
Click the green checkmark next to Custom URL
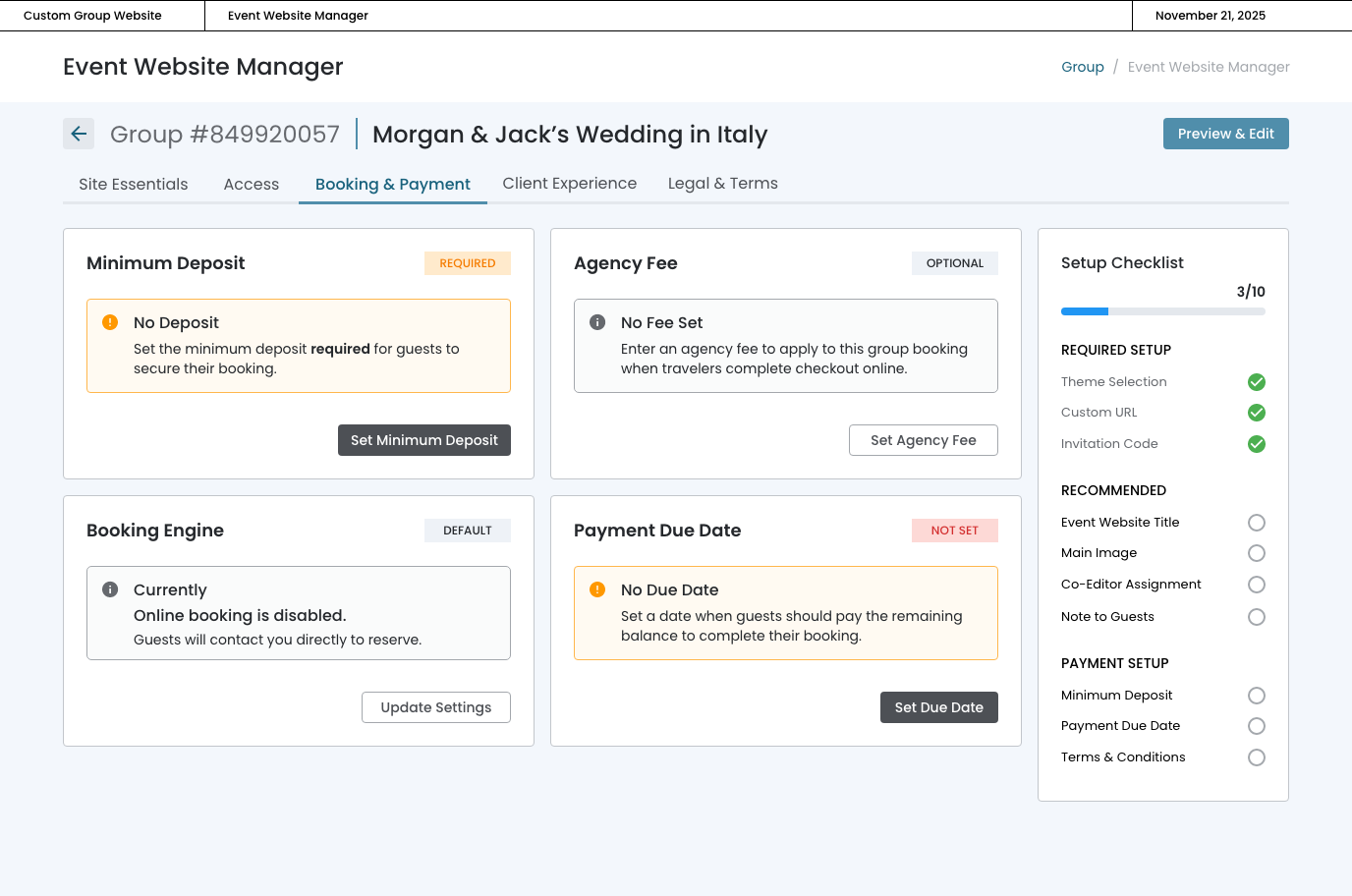1256,413
